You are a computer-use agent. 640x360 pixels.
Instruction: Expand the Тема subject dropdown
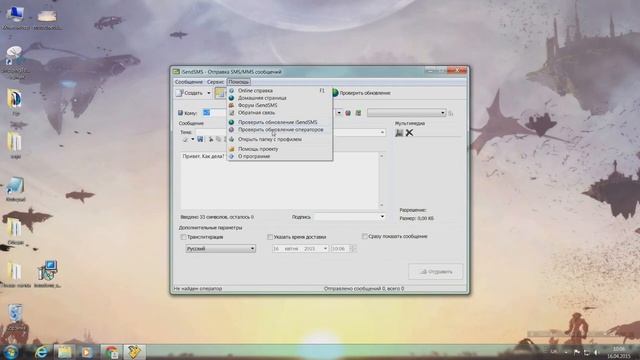382,132
